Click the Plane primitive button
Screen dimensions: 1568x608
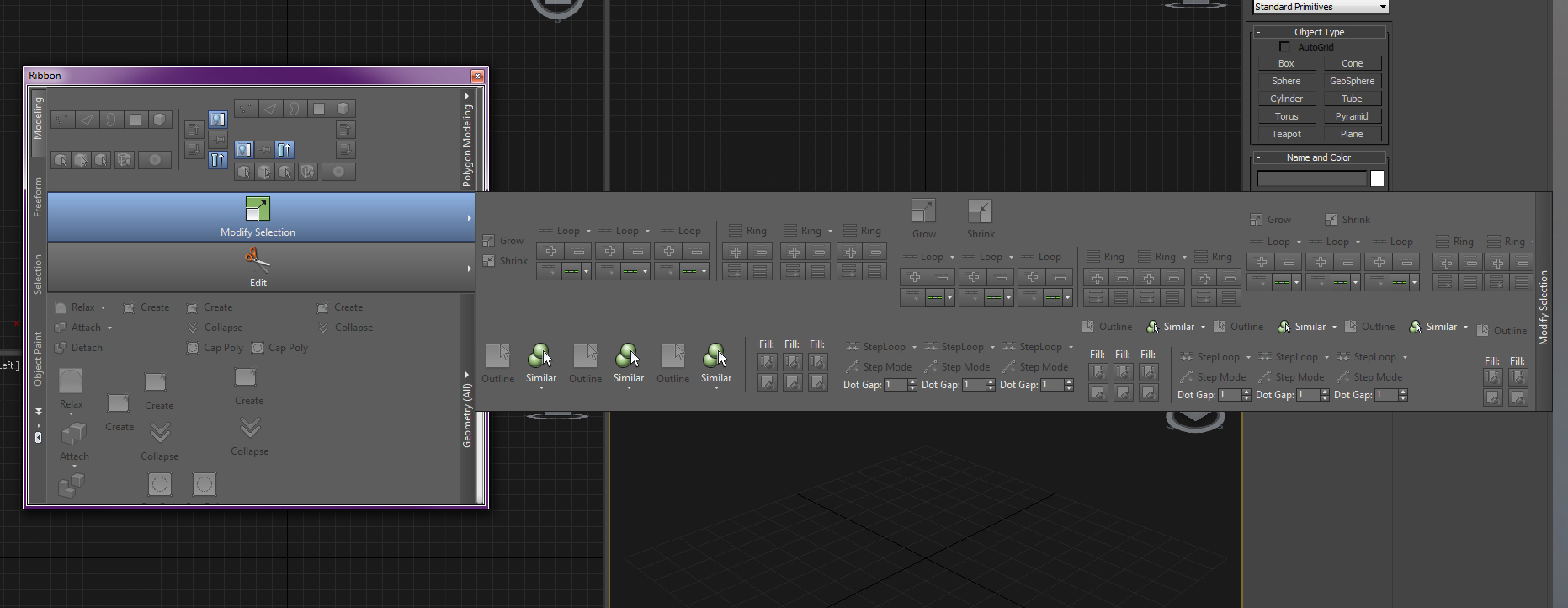(1352, 134)
